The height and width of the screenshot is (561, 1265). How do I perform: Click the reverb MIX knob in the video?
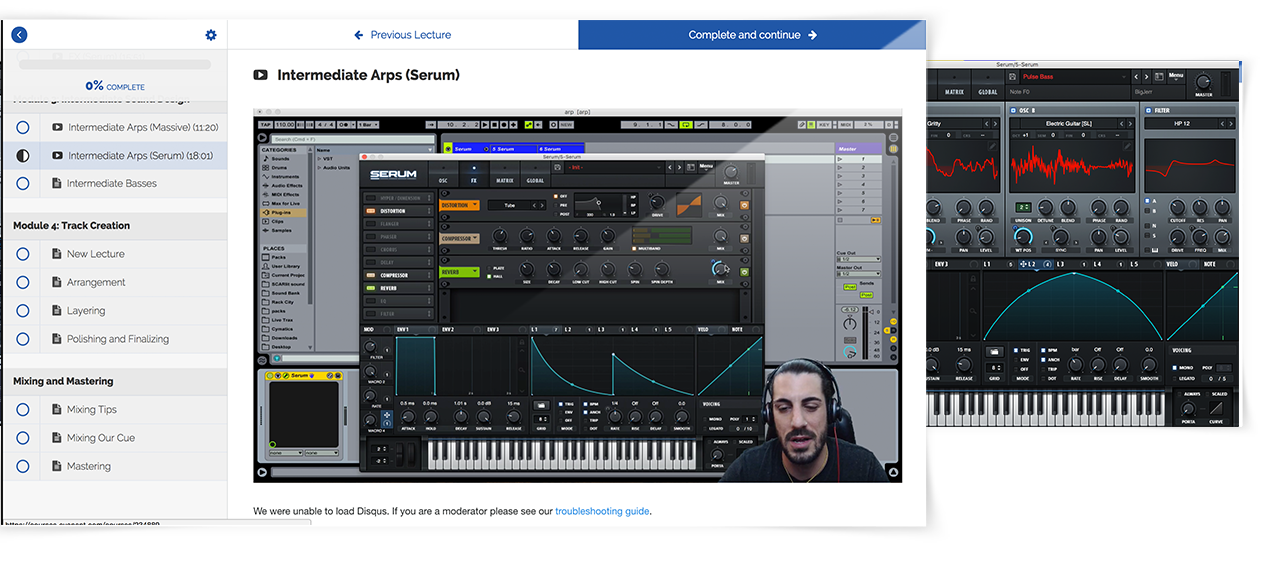pyautogui.click(x=719, y=268)
